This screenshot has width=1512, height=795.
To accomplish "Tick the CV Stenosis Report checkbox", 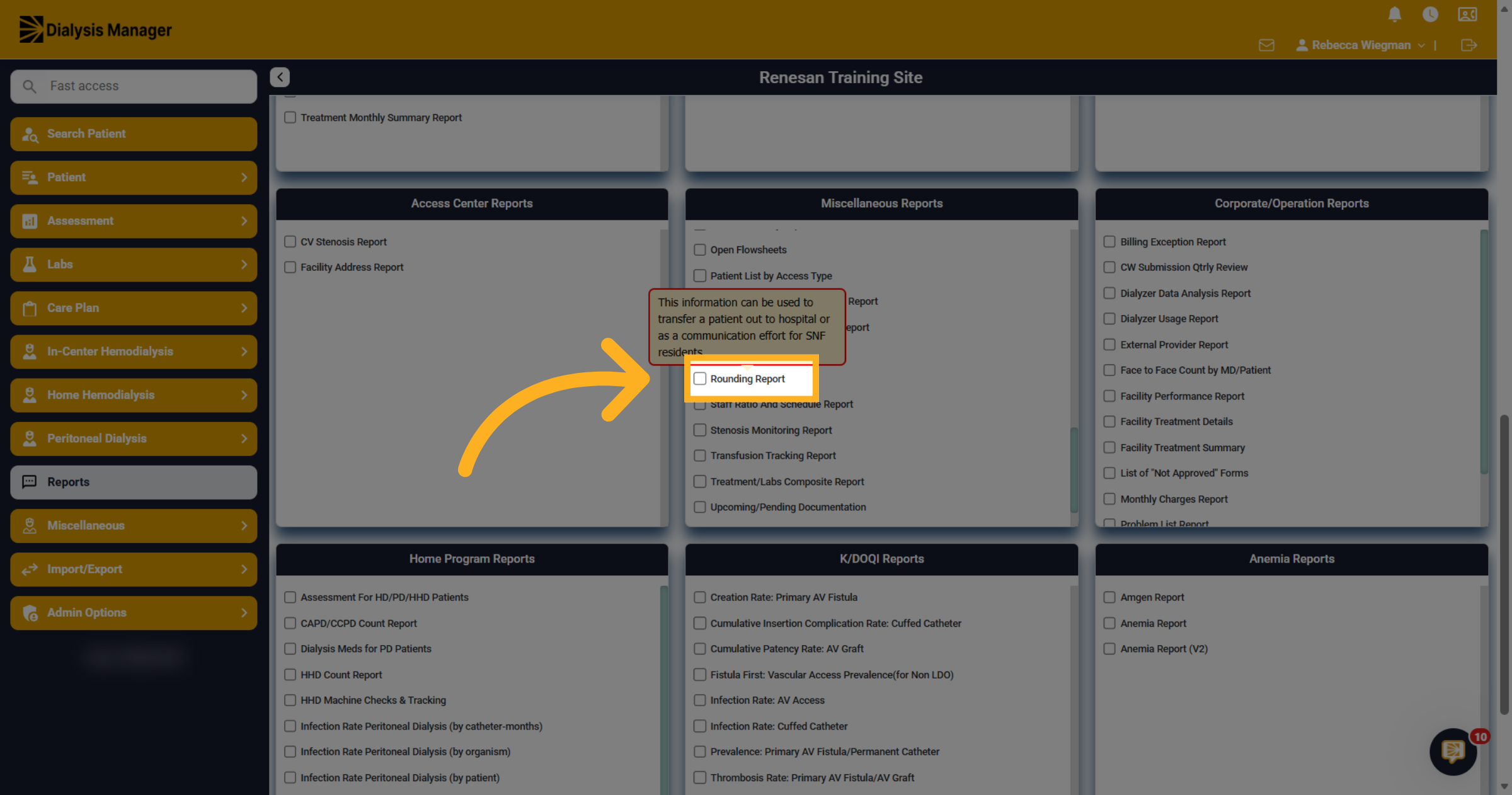I will 290,242.
